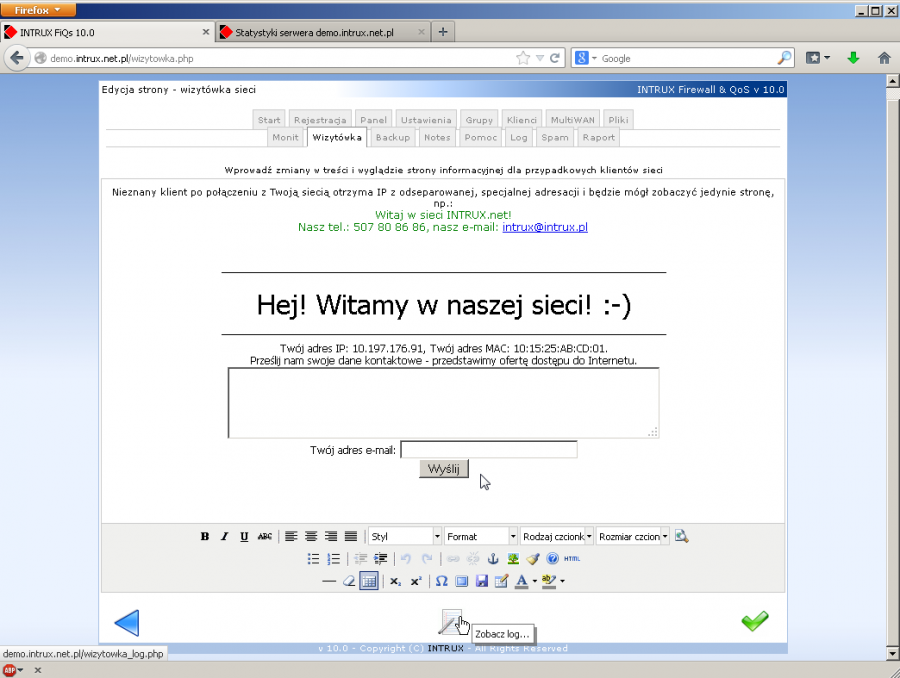This screenshot has height=678, width=900.
Task: Remove link with the broken chain icon
Action: click(474, 559)
